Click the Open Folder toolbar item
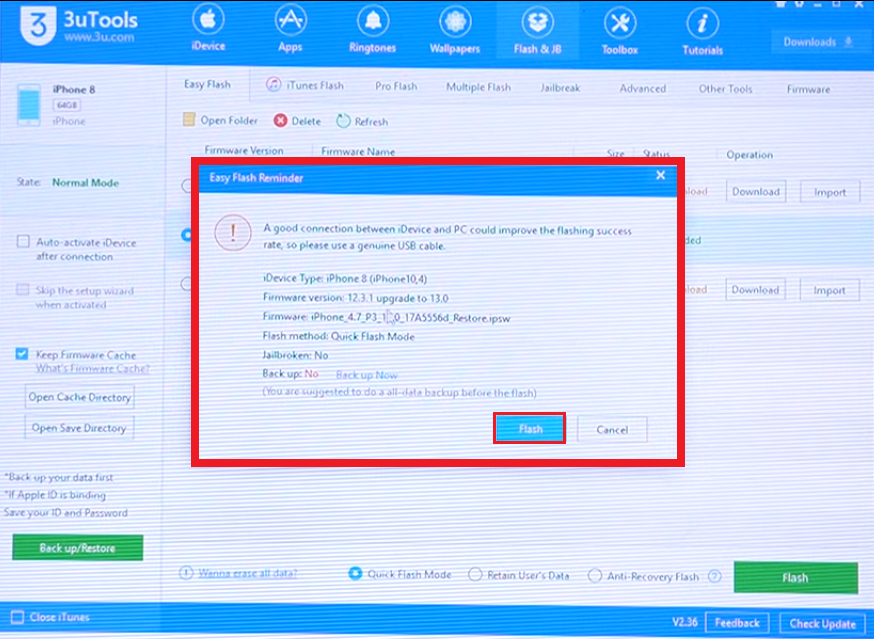874x639 pixels. [x=220, y=120]
